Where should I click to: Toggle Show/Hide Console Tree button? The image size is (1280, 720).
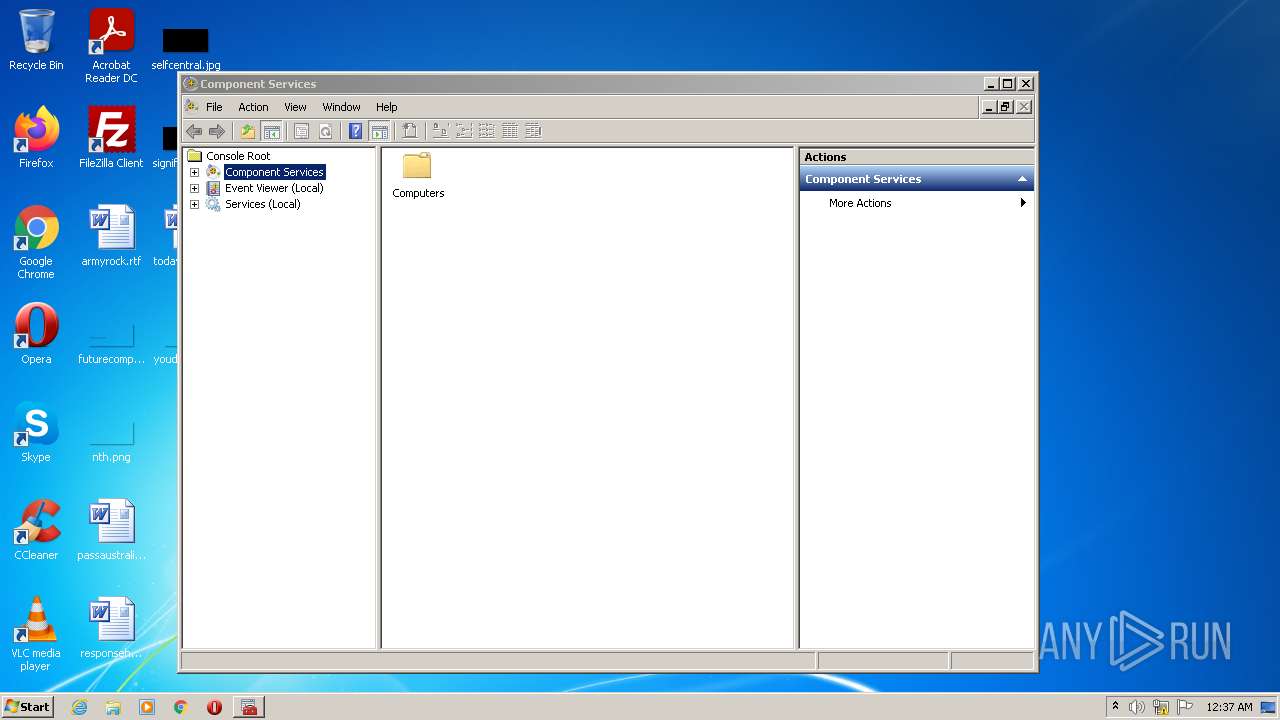pos(271,131)
